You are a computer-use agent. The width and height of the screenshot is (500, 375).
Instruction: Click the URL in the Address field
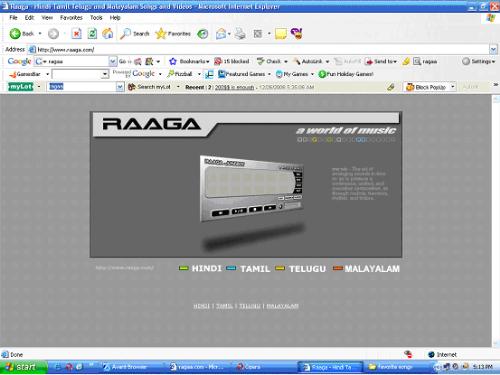[66, 50]
